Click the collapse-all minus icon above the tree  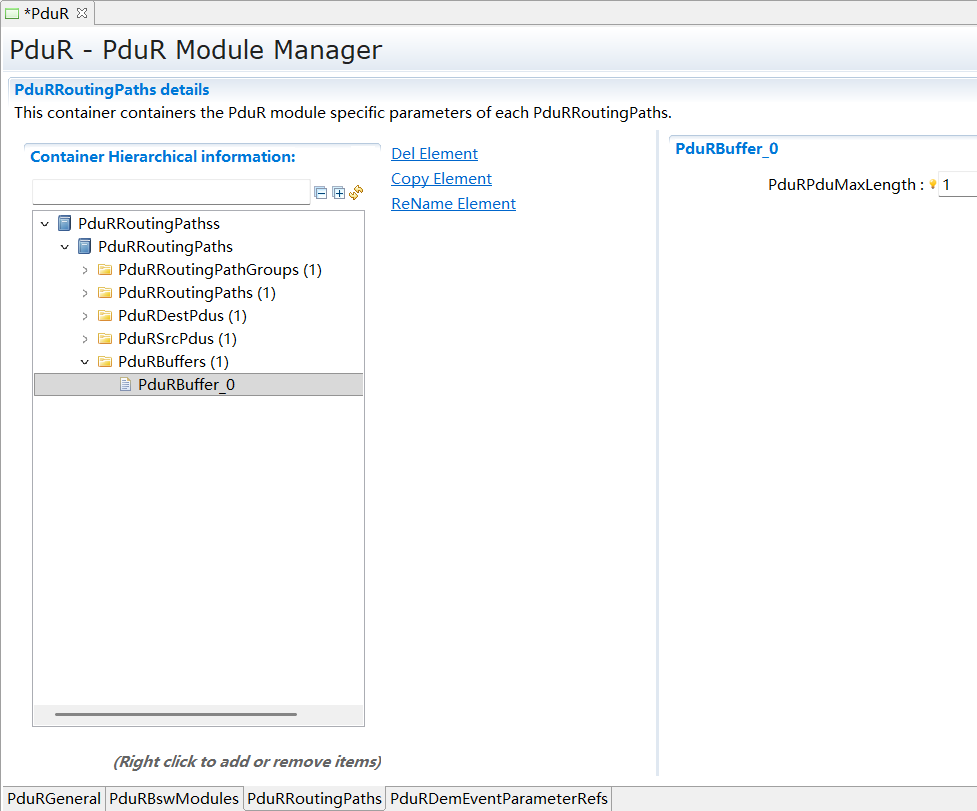(321, 192)
